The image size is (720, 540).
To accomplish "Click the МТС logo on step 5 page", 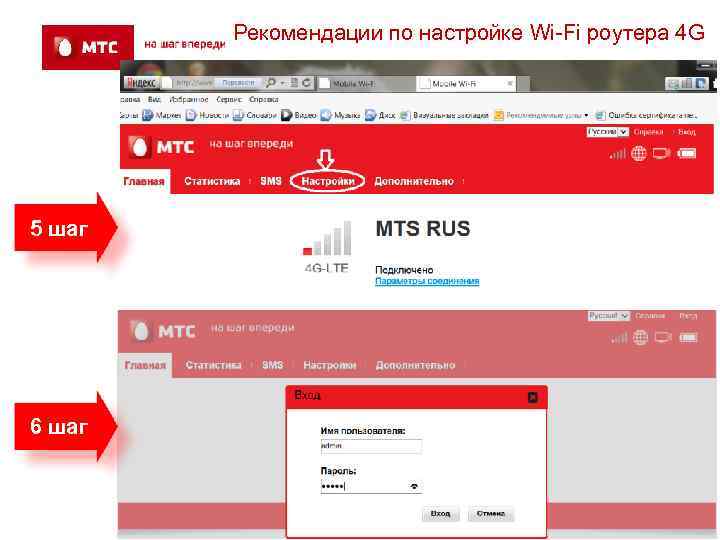I will tap(162, 147).
